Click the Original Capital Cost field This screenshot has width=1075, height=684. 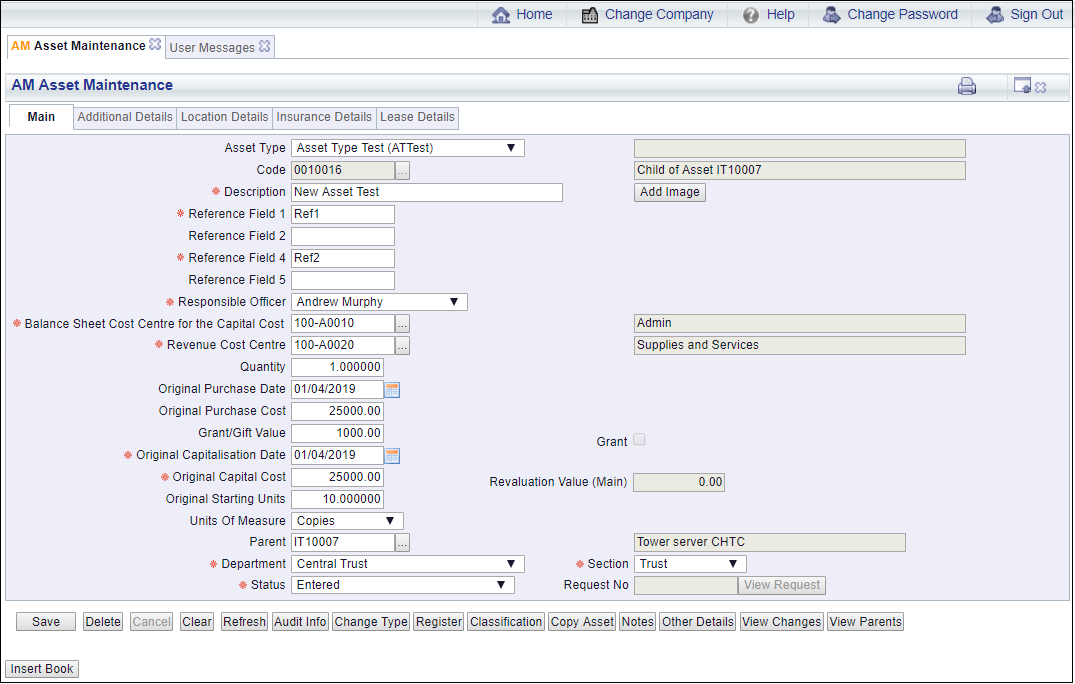click(x=337, y=477)
